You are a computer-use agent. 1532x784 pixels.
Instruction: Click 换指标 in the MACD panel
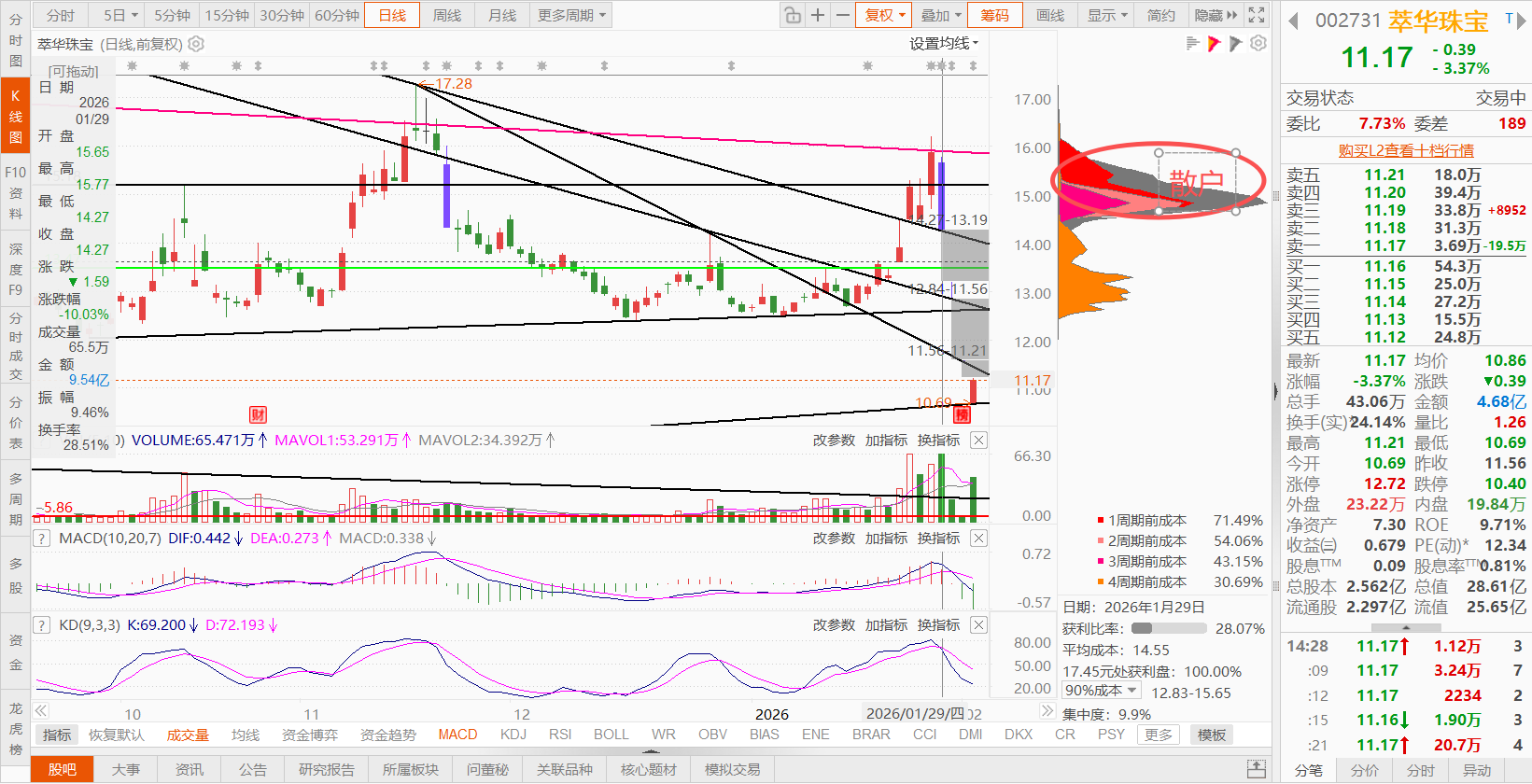tap(938, 538)
